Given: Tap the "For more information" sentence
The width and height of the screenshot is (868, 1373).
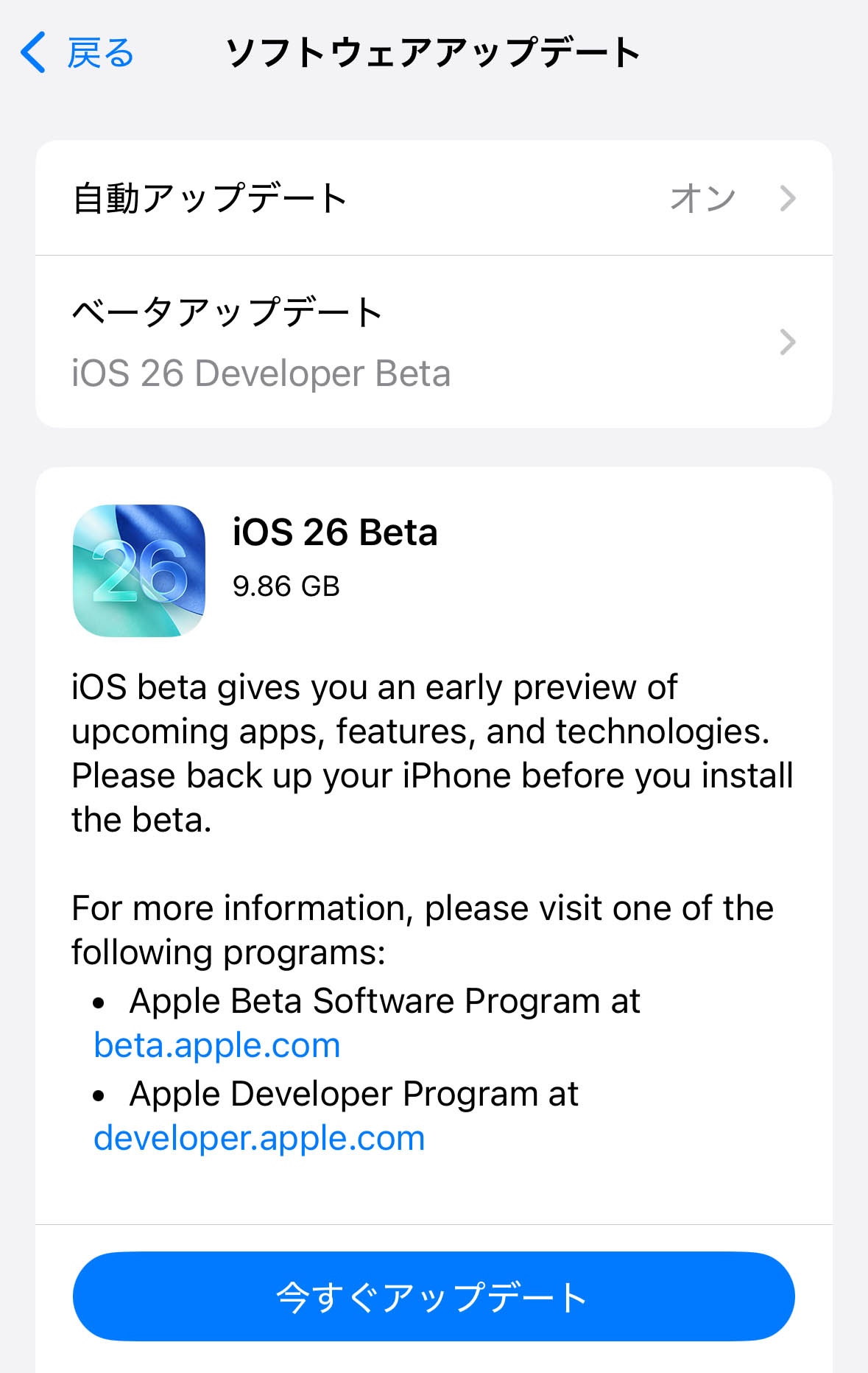Looking at the screenshot, I should tap(422, 908).
